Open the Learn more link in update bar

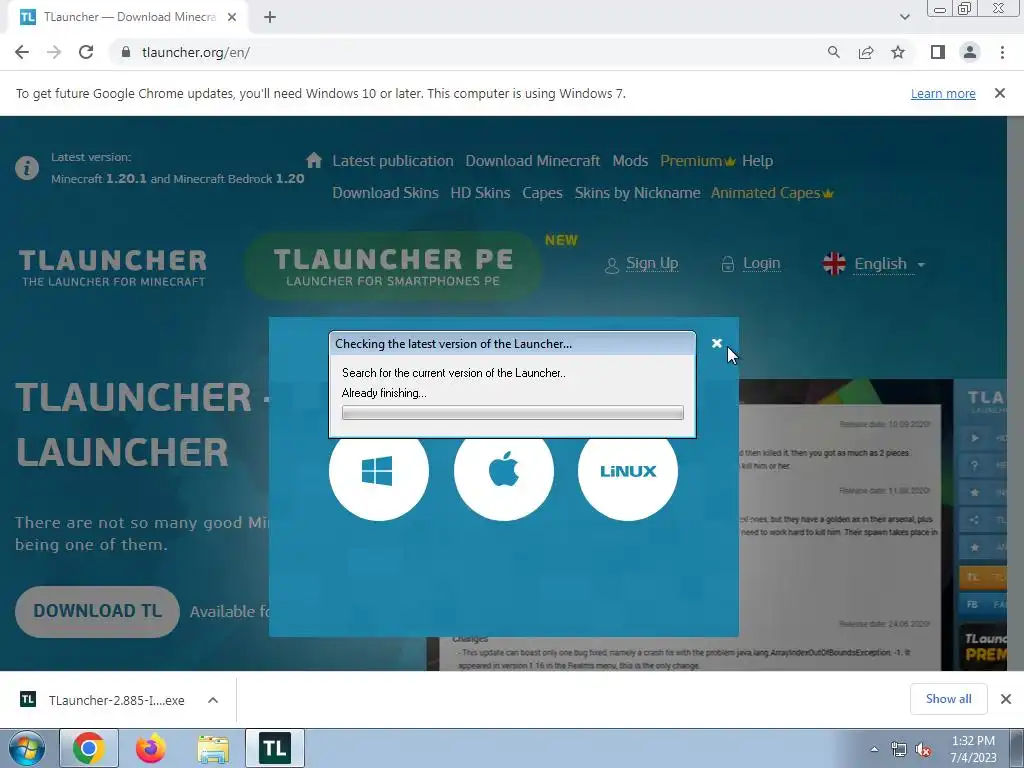[943, 93]
